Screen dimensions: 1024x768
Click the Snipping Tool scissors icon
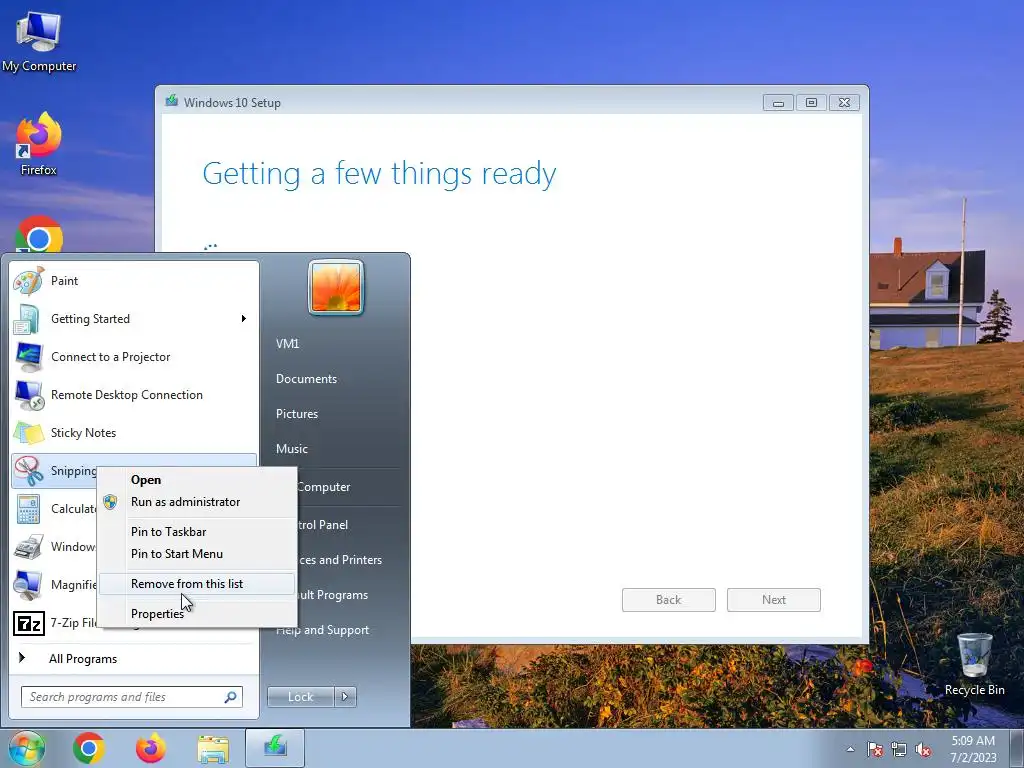point(29,470)
